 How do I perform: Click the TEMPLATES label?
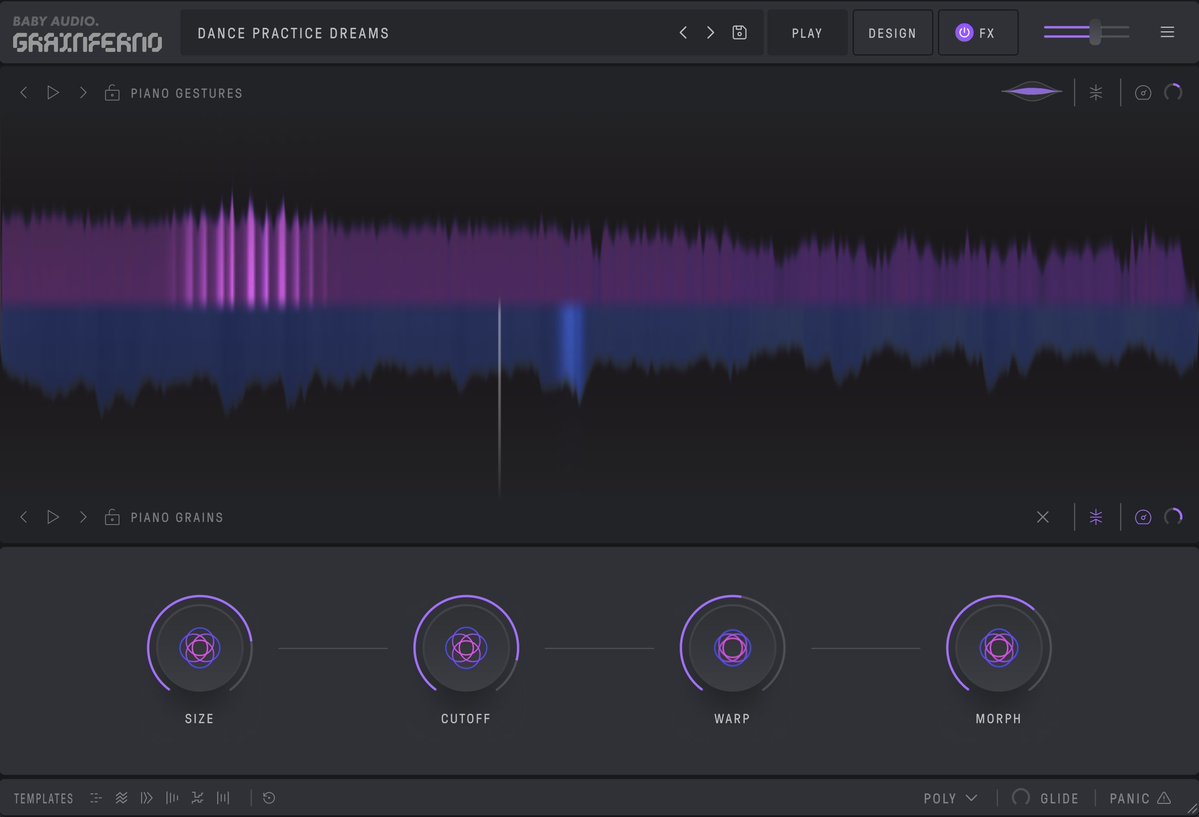pyautogui.click(x=44, y=799)
